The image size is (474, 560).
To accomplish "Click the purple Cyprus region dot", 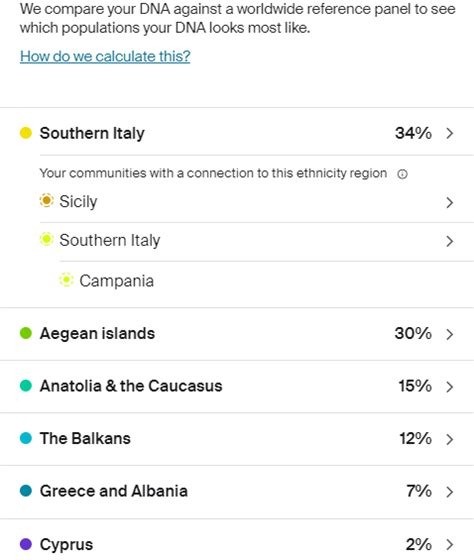I will [26, 544].
